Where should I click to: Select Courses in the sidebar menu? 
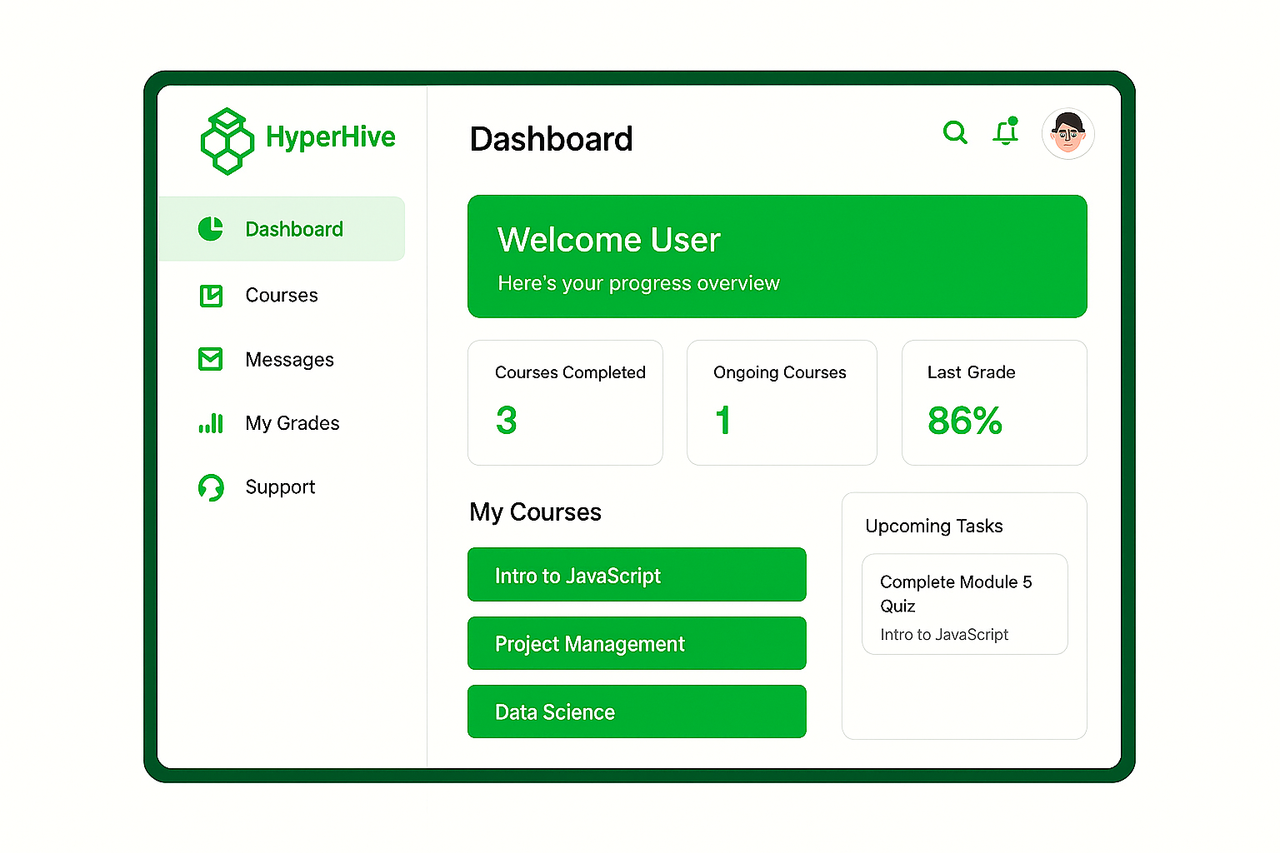(281, 295)
